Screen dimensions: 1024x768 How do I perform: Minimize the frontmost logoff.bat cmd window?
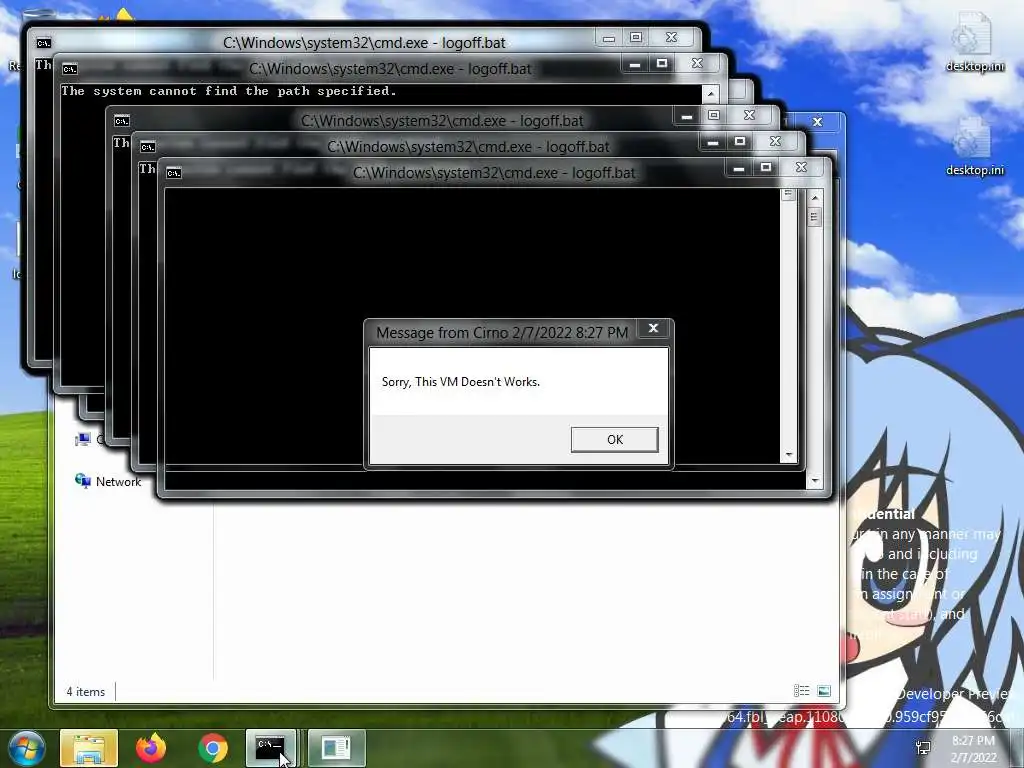tap(739, 168)
